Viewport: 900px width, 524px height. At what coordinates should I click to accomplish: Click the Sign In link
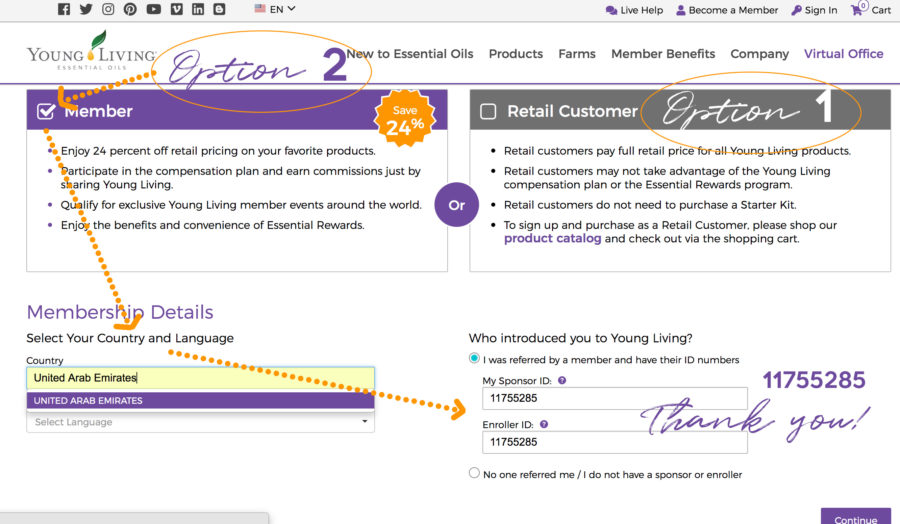tap(814, 10)
